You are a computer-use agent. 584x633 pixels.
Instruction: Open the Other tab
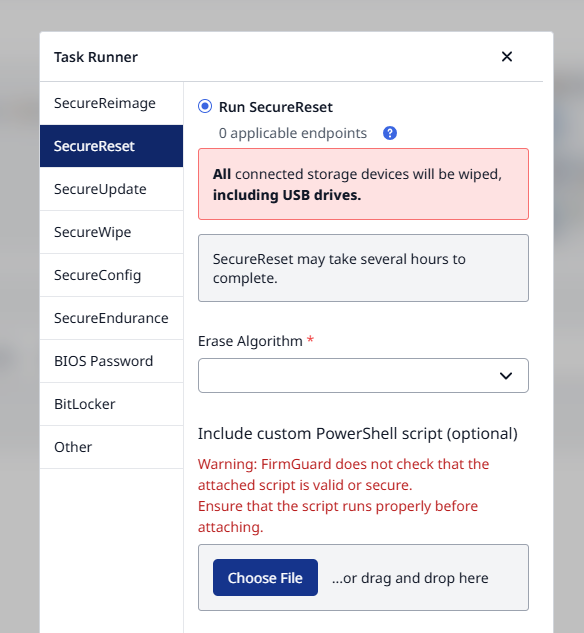111,447
